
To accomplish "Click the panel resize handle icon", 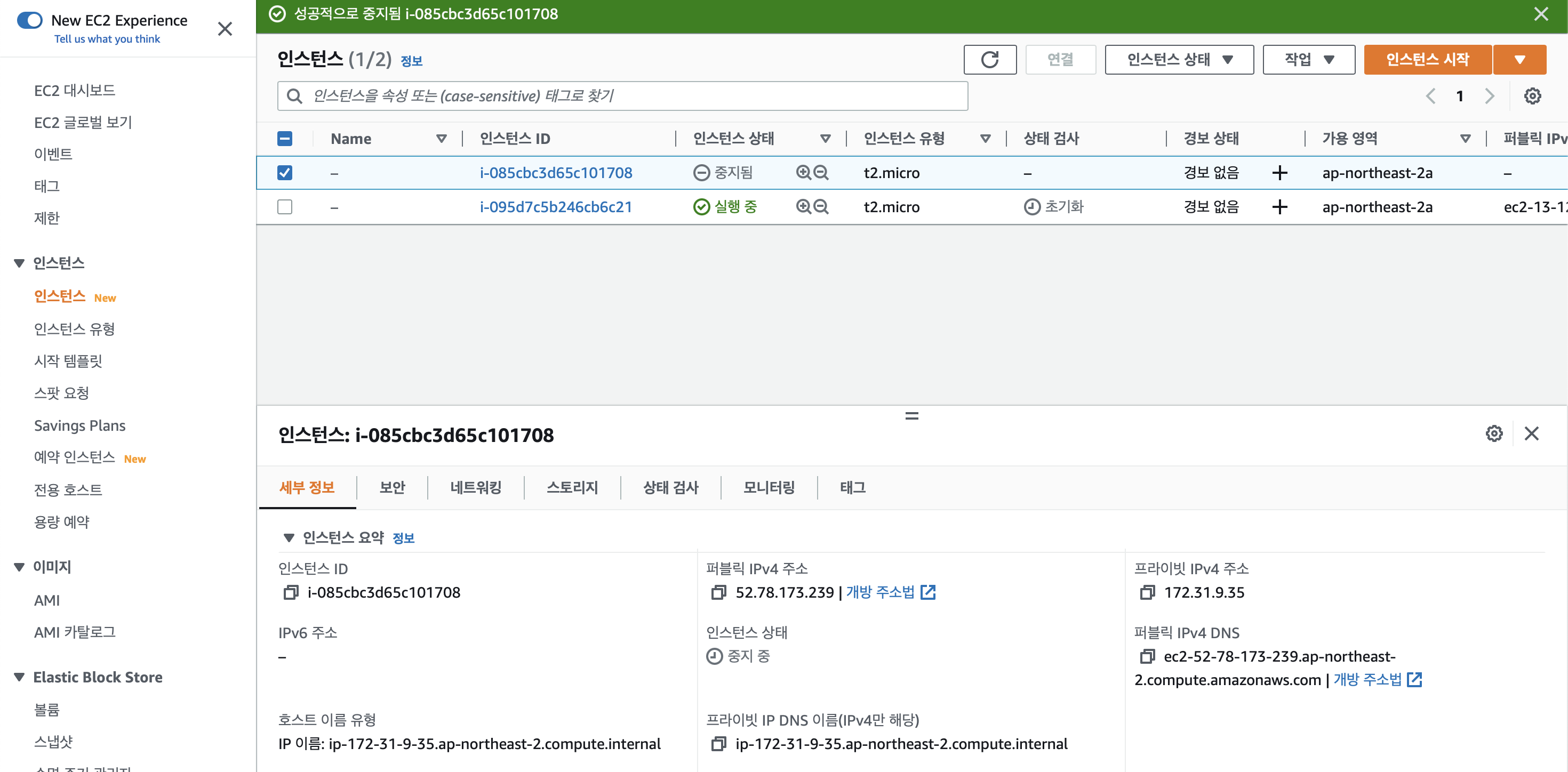I will coord(911,416).
